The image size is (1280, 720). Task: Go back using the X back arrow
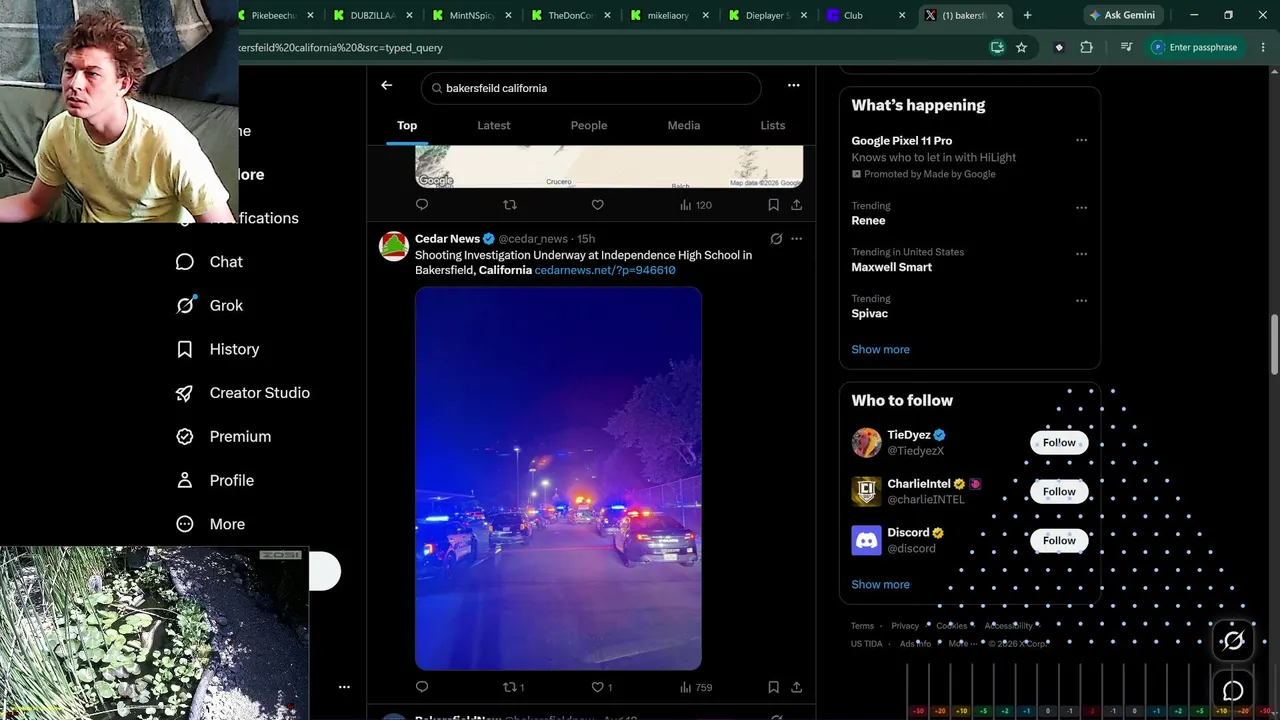click(x=386, y=86)
